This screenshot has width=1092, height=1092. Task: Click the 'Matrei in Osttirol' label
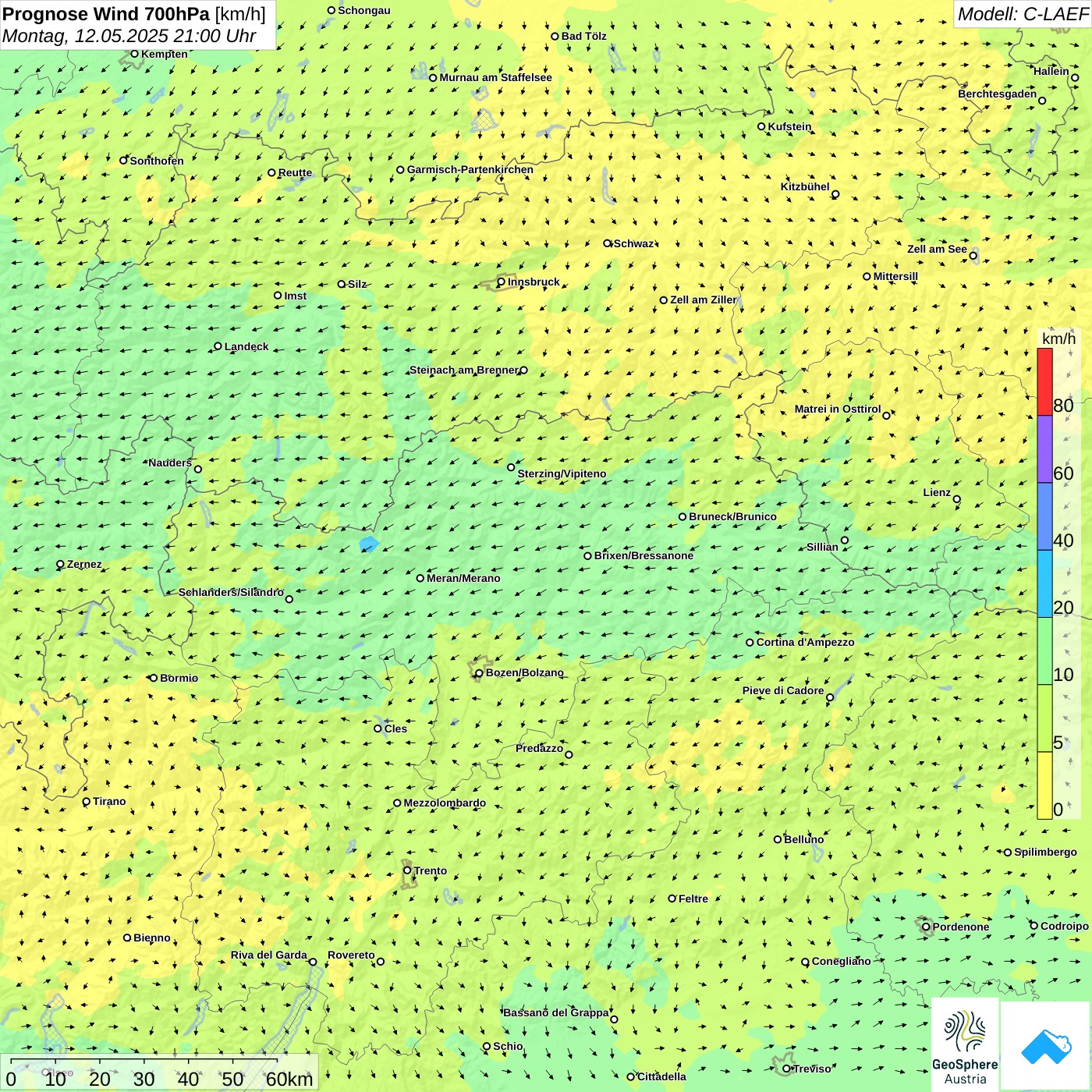[x=838, y=409]
